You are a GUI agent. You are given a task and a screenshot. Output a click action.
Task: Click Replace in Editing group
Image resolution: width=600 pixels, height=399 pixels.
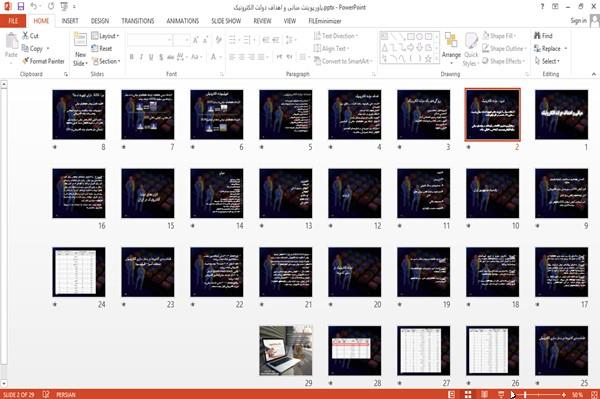tap(550, 49)
